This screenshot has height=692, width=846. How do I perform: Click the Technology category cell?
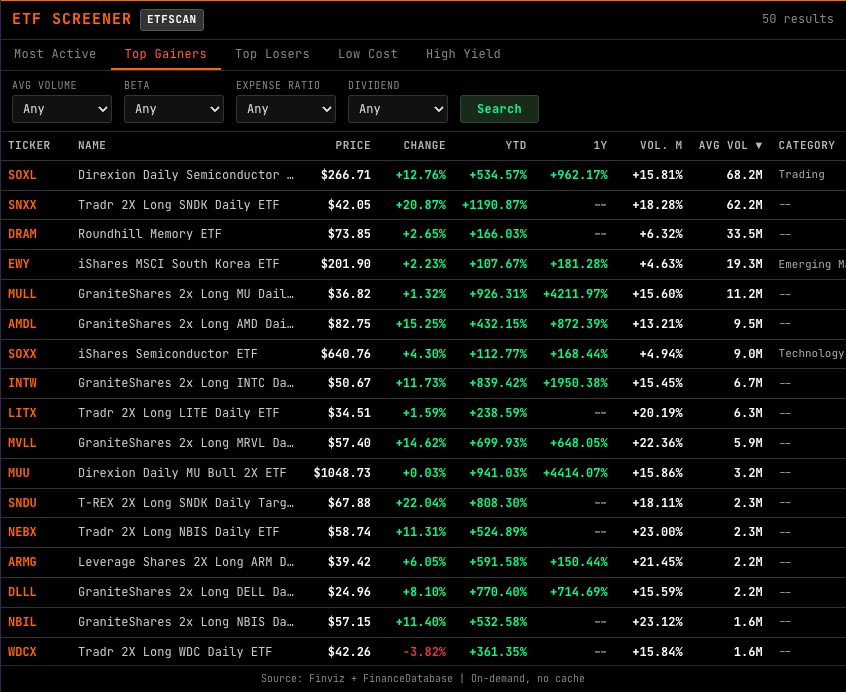click(811, 353)
